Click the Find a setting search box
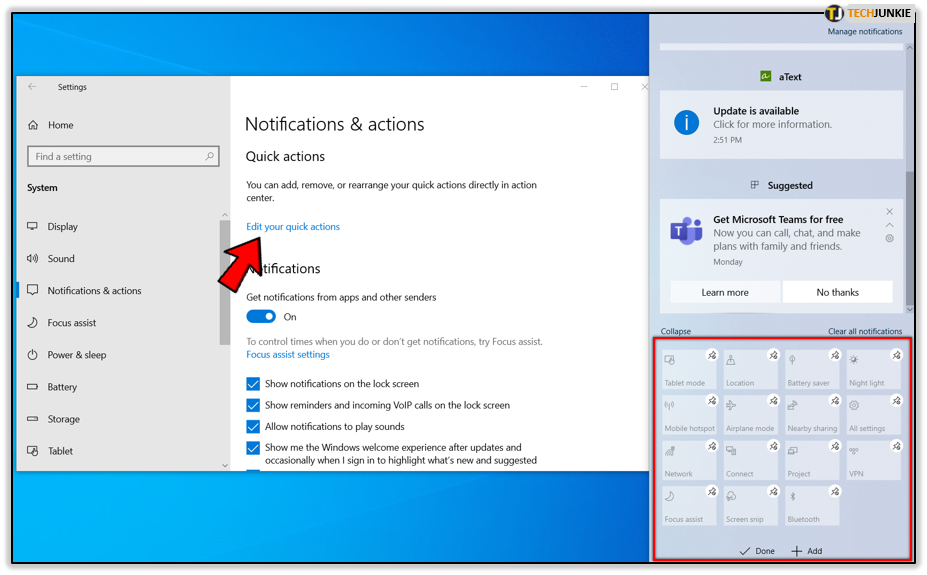Screen dimensions: 927x575 (x=123, y=157)
